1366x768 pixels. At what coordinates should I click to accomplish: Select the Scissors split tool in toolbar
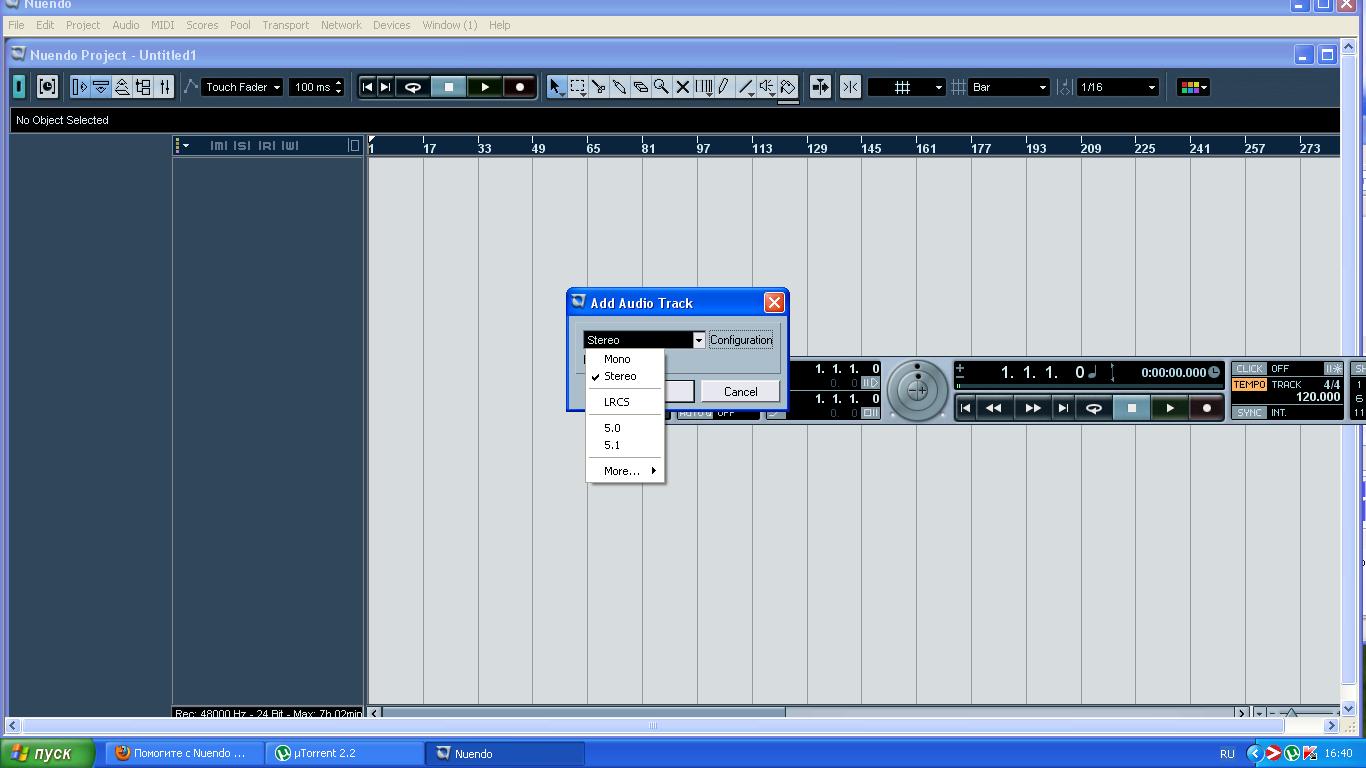pos(599,87)
